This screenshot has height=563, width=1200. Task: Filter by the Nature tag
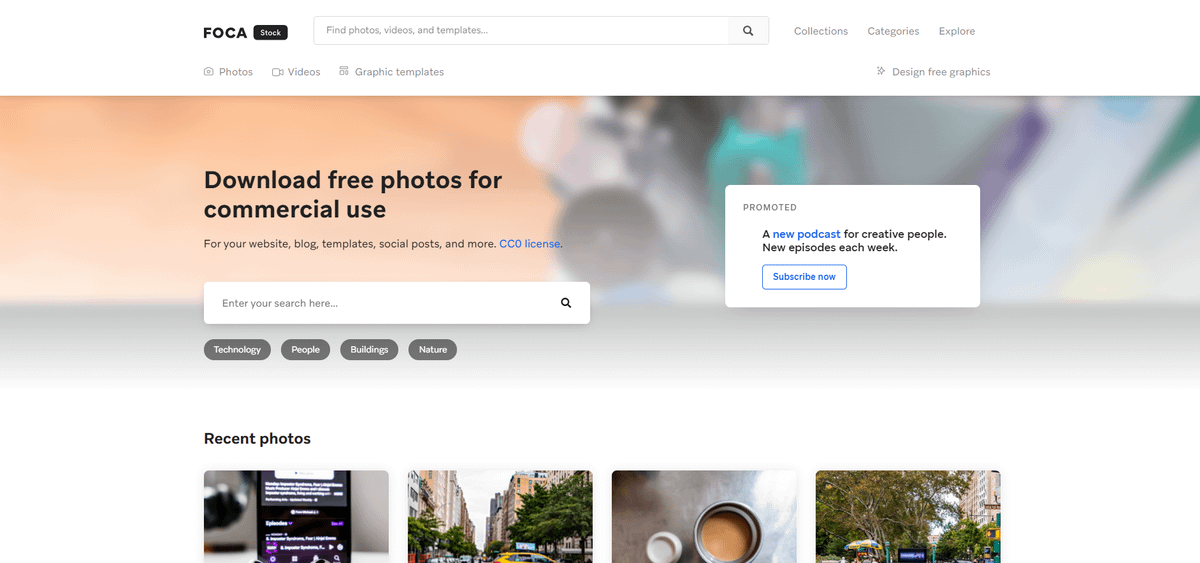pyautogui.click(x=432, y=350)
